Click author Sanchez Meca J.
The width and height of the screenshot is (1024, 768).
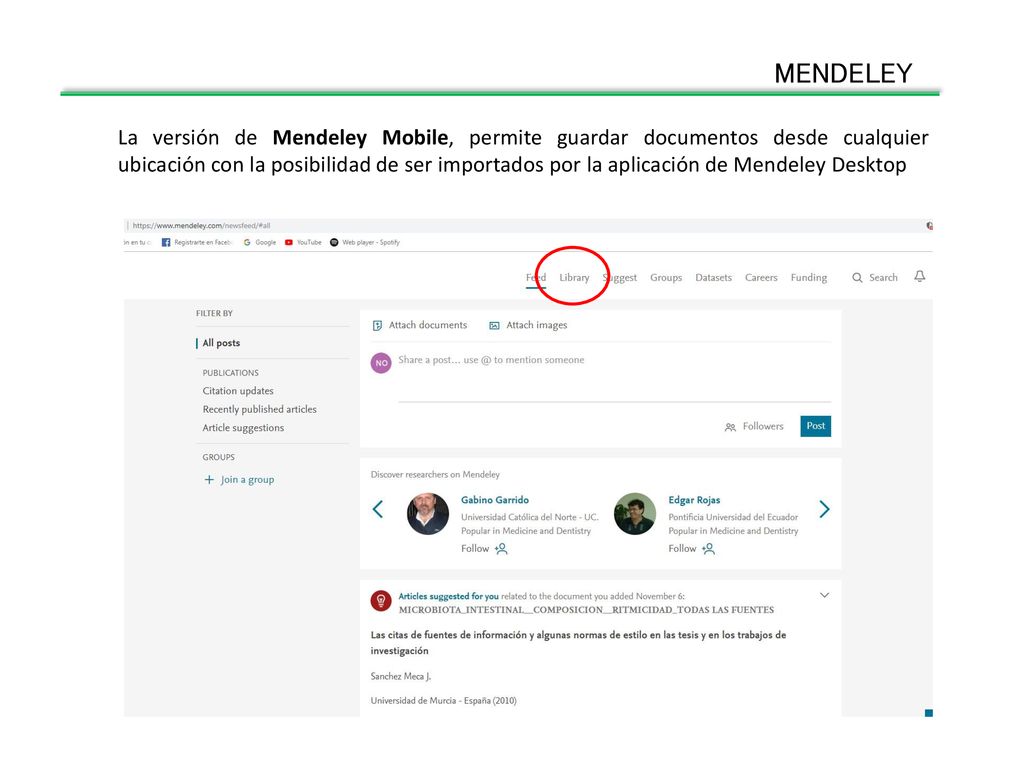401,676
